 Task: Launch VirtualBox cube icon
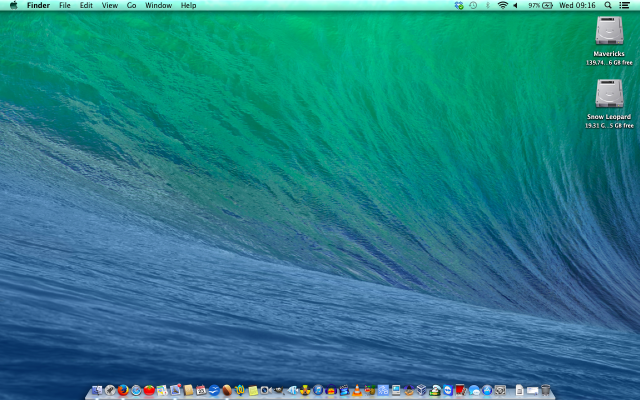[422, 390]
